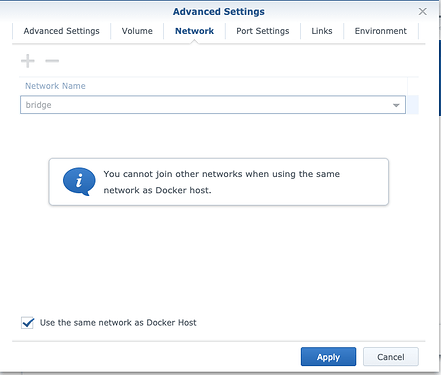Image resolution: width=441 pixels, height=375 pixels.
Task: Select the Environment tab
Action: click(x=380, y=31)
